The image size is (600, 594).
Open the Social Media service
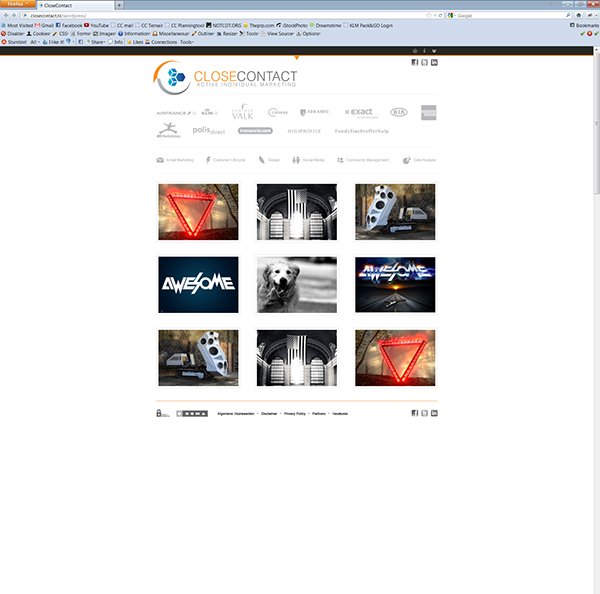pyautogui.click(x=308, y=160)
